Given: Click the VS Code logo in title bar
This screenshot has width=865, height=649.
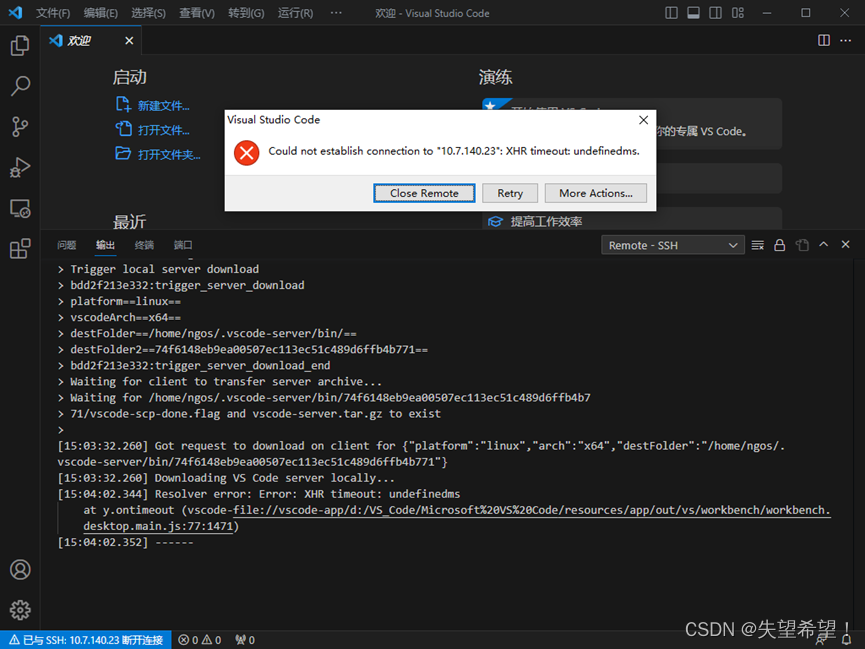Looking at the screenshot, I should [15, 12].
